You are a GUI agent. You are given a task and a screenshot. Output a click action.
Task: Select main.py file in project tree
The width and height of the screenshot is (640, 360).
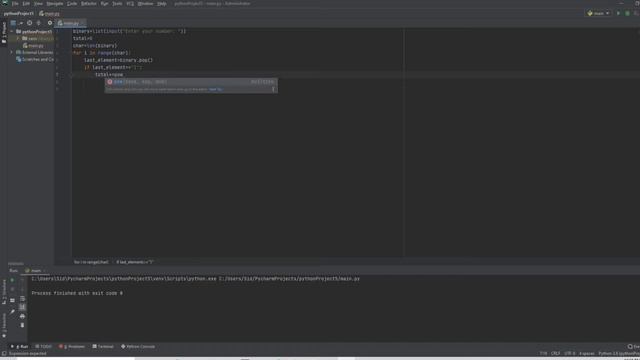pyautogui.click(x=33, y=46)
